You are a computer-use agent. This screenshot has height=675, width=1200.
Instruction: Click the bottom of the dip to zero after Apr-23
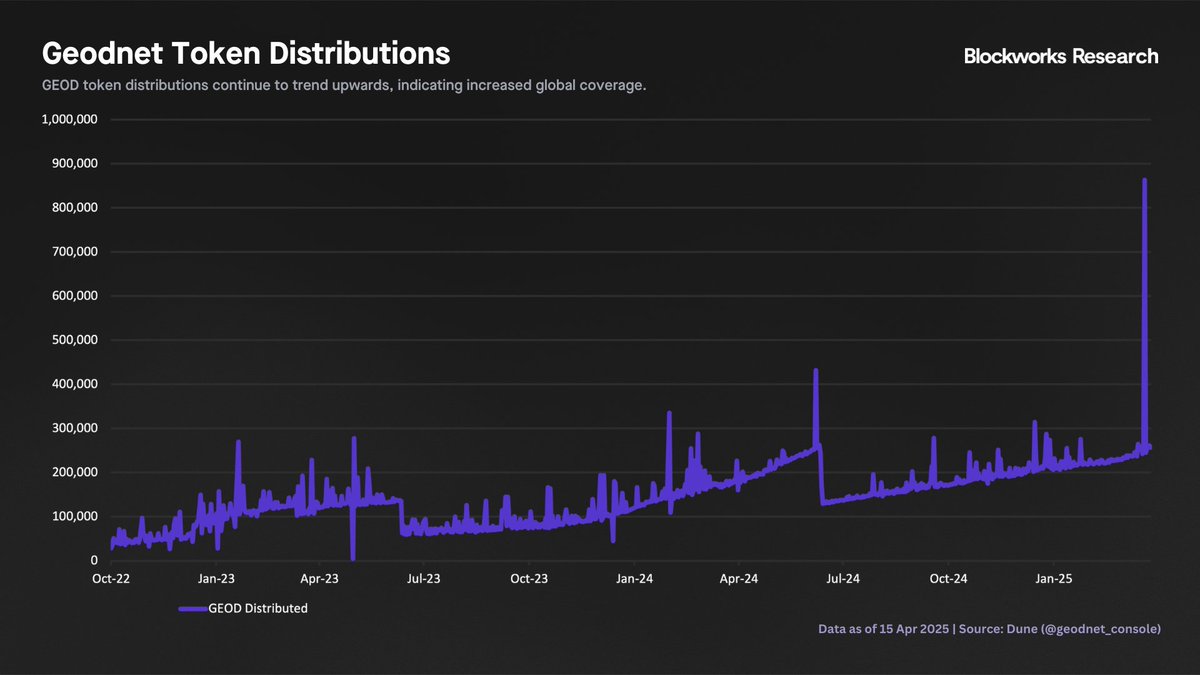pyautogui.click(x=353, y=558)
